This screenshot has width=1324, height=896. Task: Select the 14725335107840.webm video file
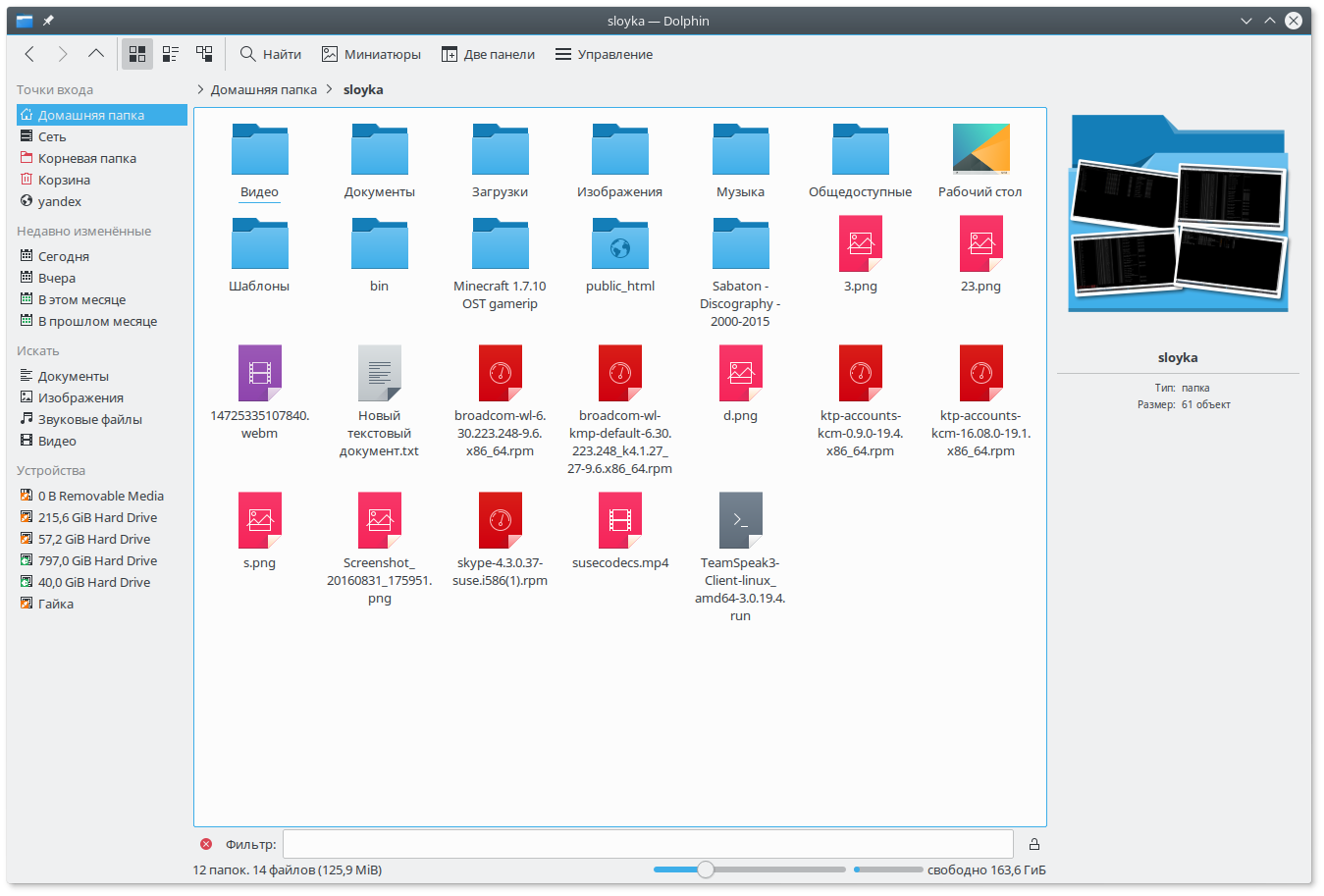(x=260, y=373)
